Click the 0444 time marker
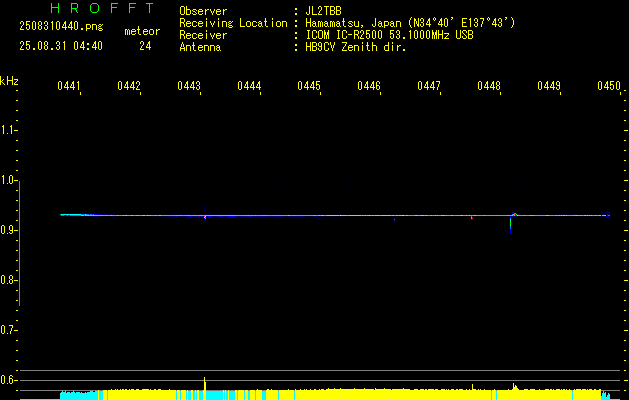Screen dimensions: 629x400 pos(249,86)
